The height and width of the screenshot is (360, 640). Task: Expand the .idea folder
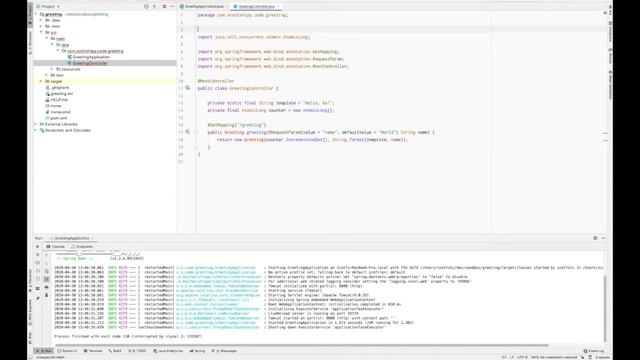(x=41, y=20)
